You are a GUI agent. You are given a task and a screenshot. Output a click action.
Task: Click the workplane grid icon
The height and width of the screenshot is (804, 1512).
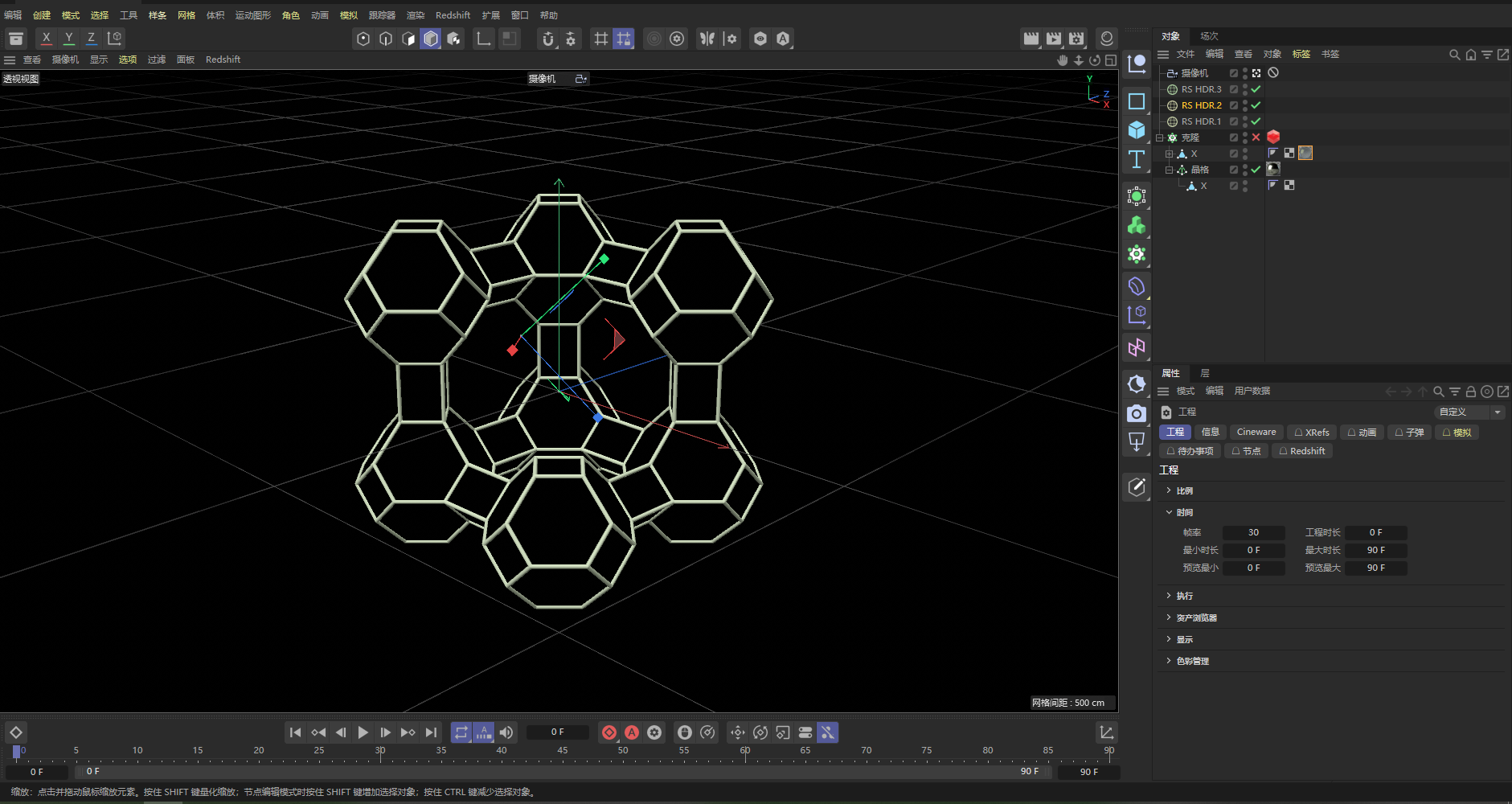coord(600,39)
